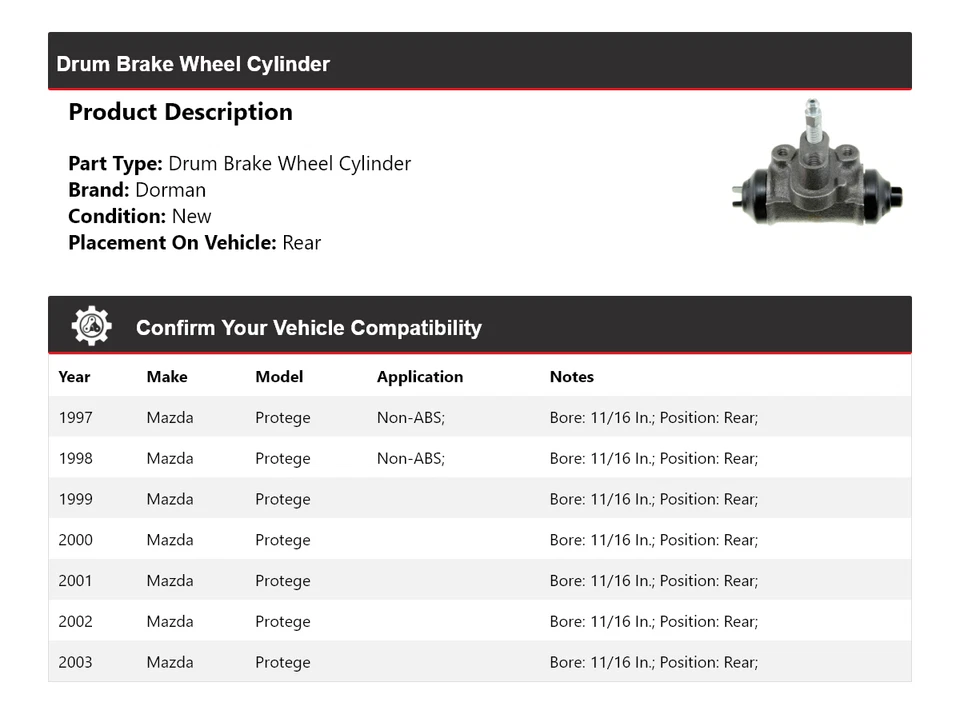Image resolution: width=960 pixels, height=714 pixels.
Task: Click the Year column header
Action: [x=74, y=377]
